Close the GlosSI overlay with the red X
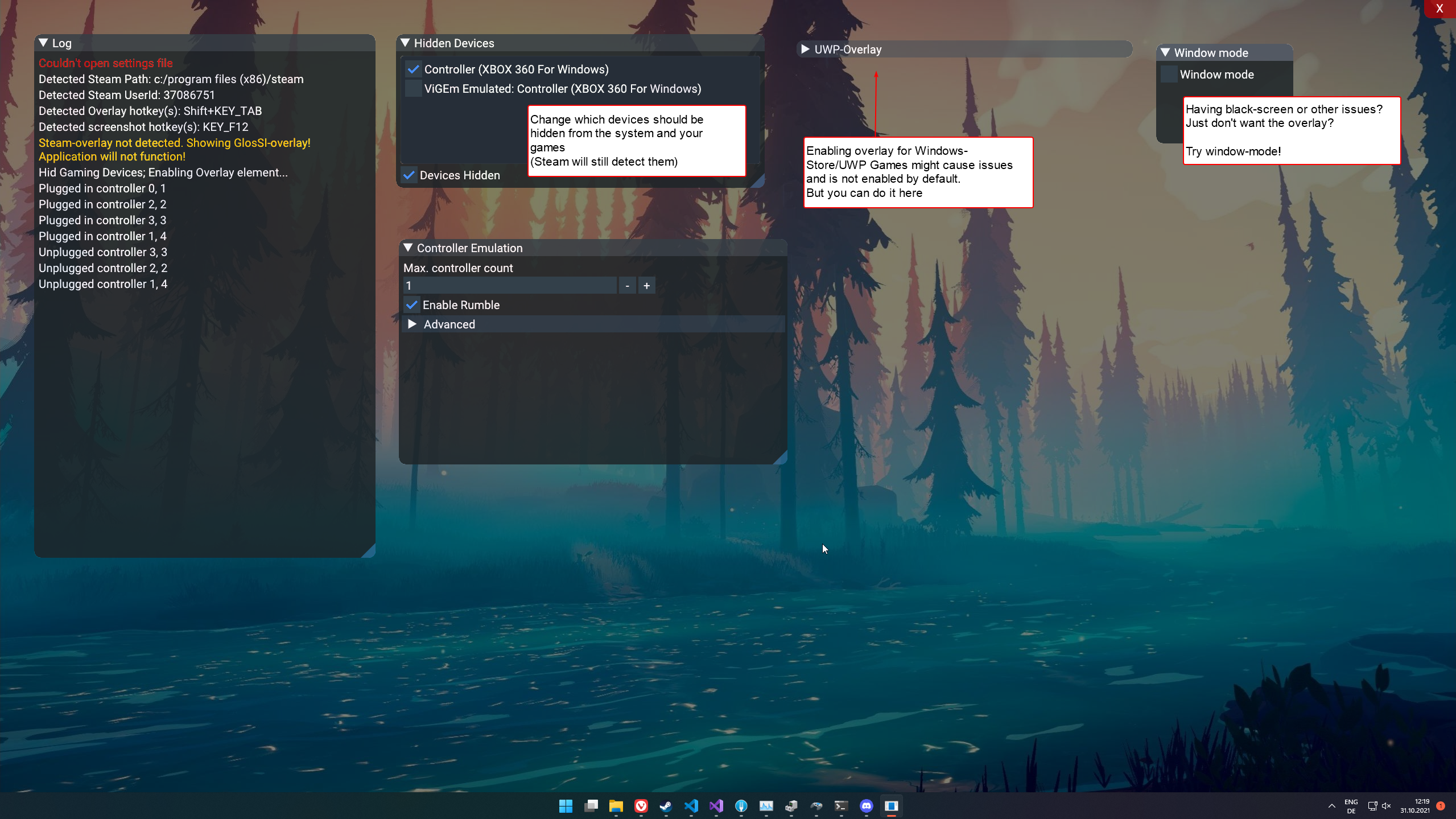1456x819 pixels. click(x=1439, y=9)
